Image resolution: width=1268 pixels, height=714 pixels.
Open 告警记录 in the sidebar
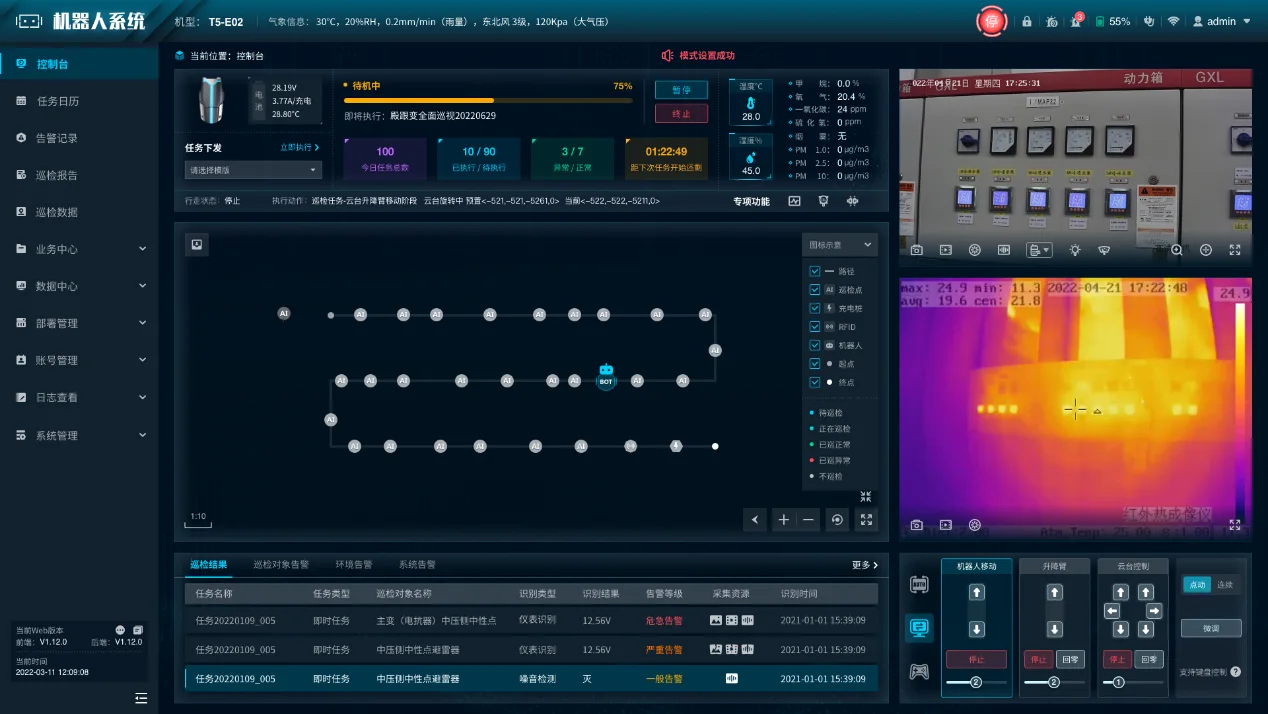point(79,138)
